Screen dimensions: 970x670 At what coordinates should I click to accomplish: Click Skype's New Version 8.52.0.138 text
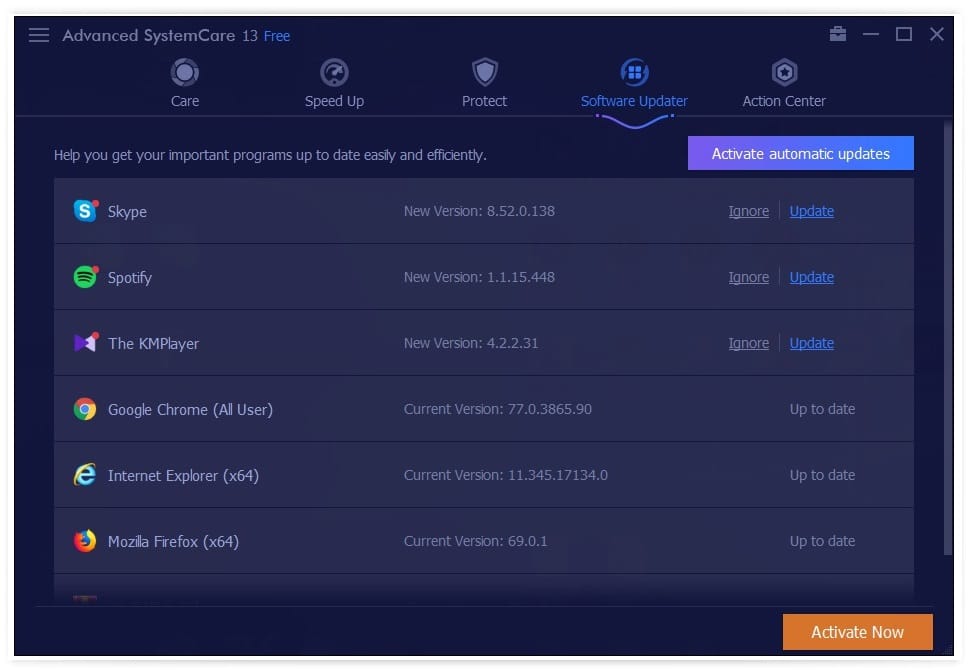coord(479,211)
